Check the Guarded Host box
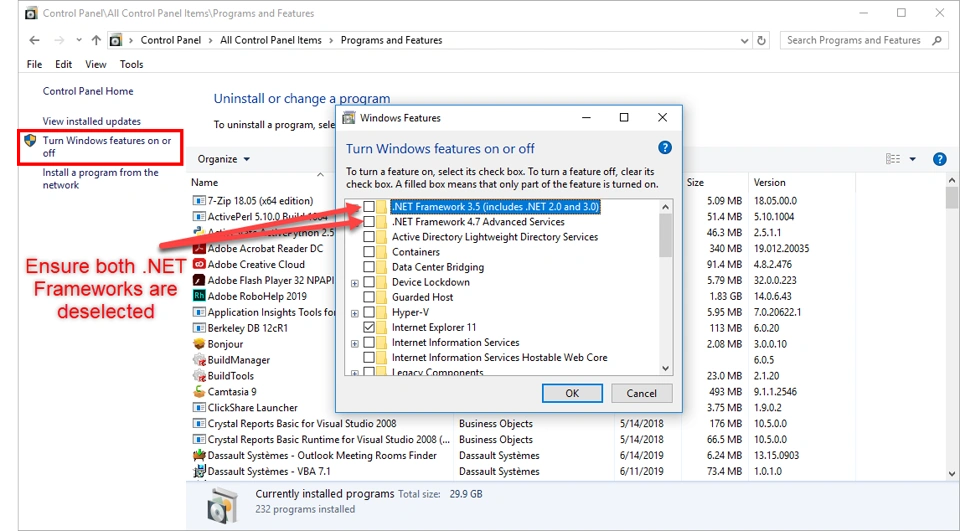Screen dimensions: 960x531 pyautogui.click(x=369, y=297)
